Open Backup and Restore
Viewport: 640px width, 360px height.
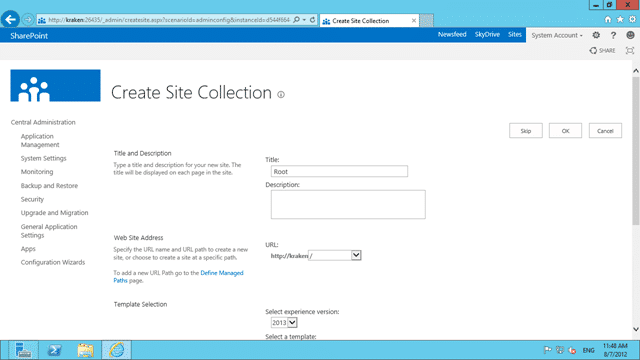(49, 185)
